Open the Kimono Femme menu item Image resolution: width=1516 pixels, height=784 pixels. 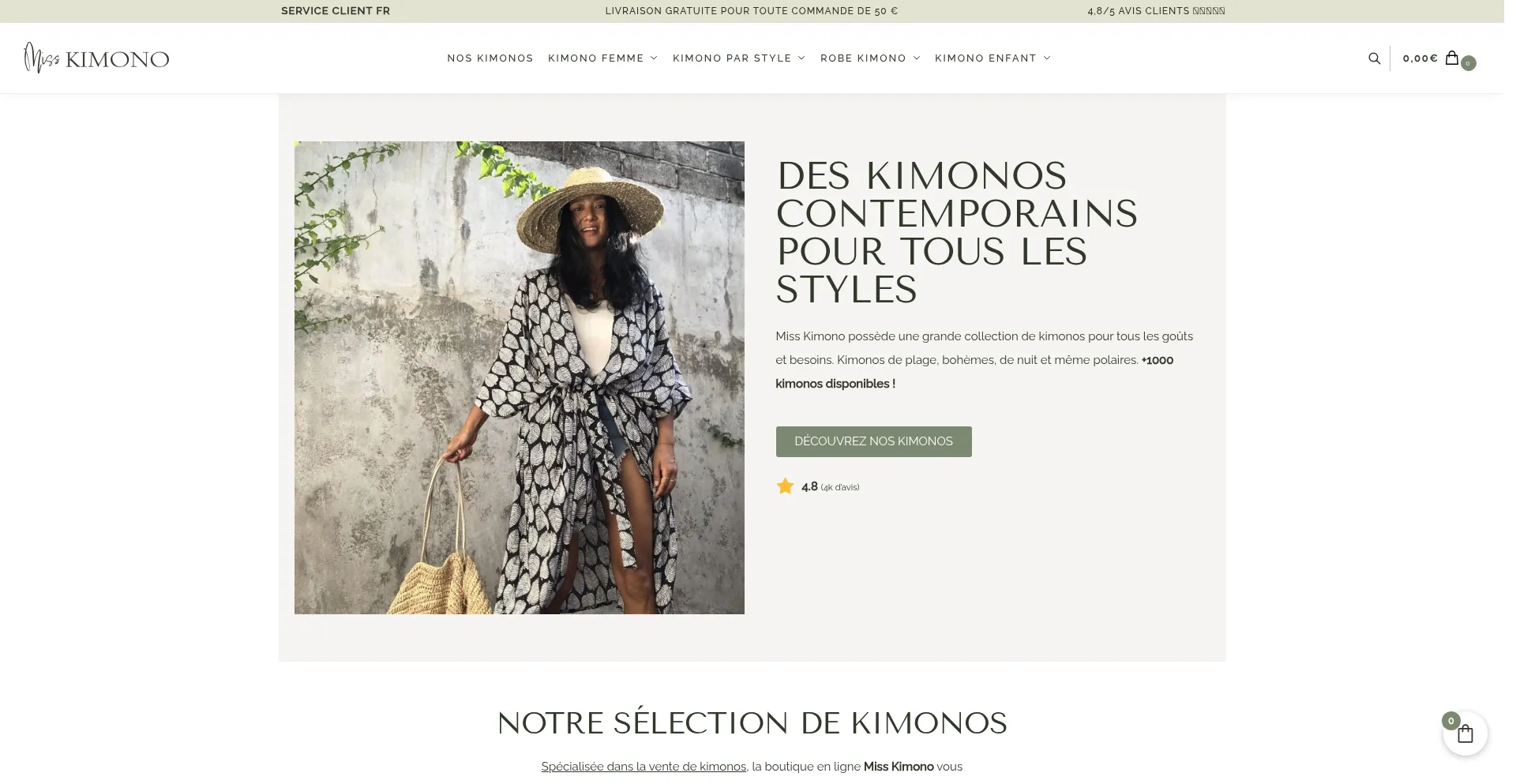tap(596, 58)
